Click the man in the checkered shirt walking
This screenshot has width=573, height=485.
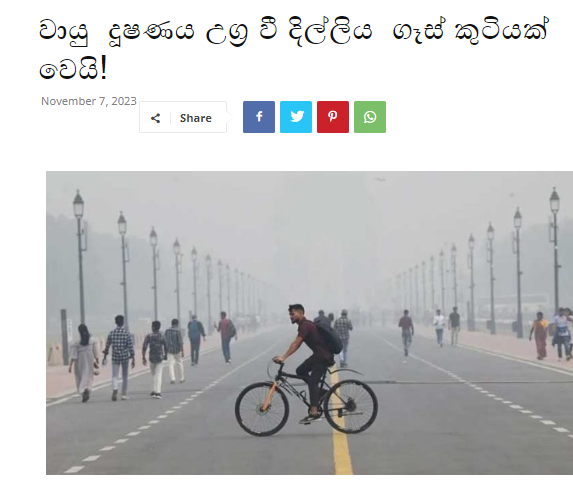[119, 357]
